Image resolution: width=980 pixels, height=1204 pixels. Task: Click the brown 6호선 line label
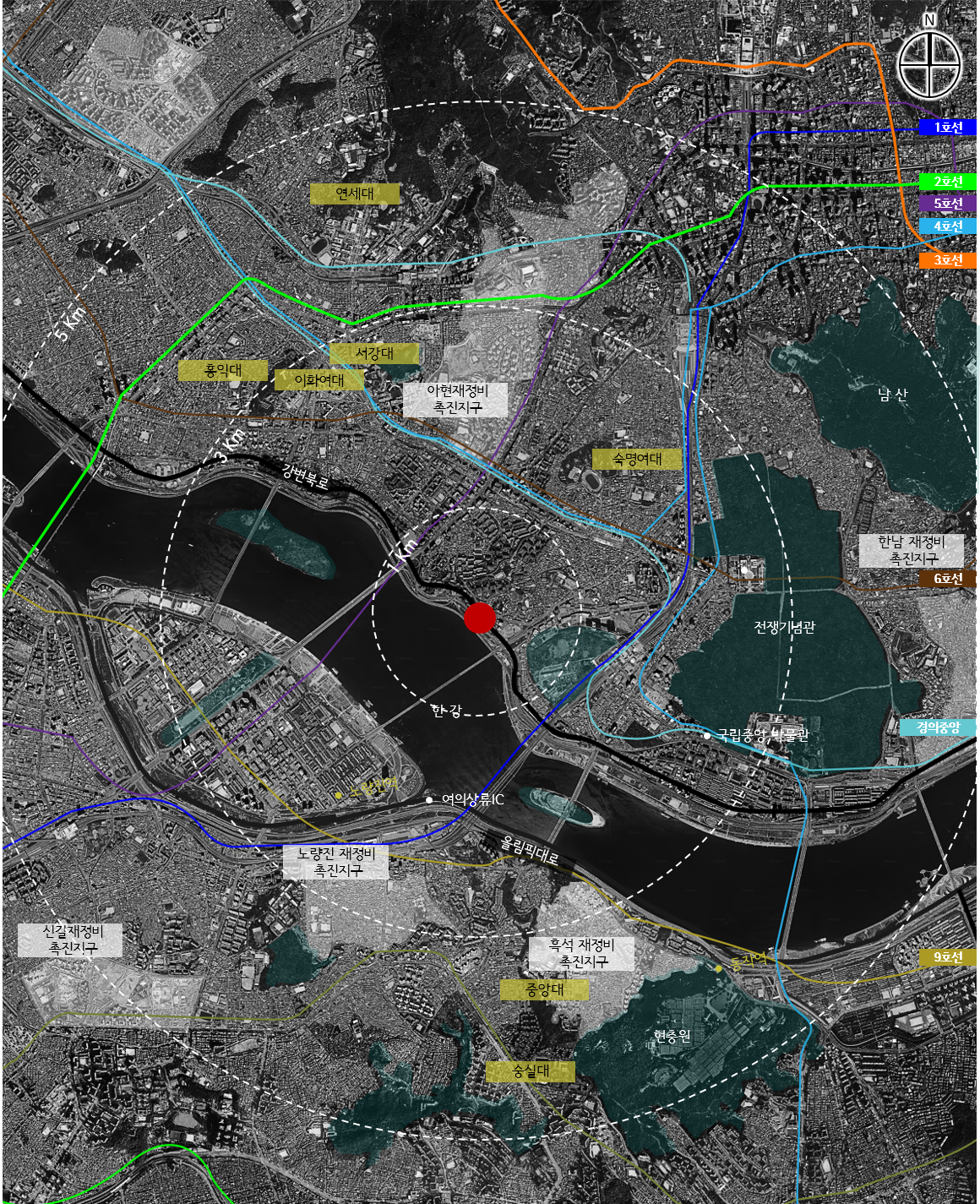click(x=947, y=579)
